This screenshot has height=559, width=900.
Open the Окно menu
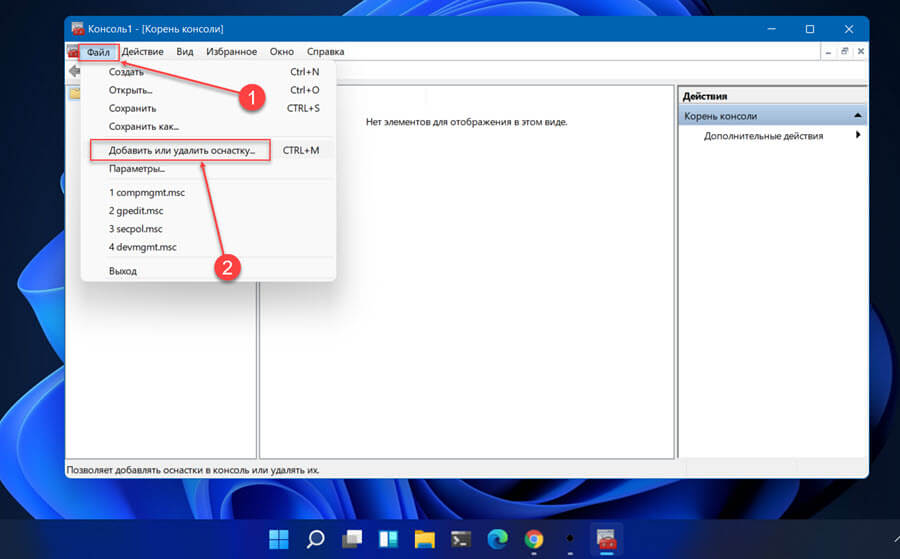click(x=281, y=52)
